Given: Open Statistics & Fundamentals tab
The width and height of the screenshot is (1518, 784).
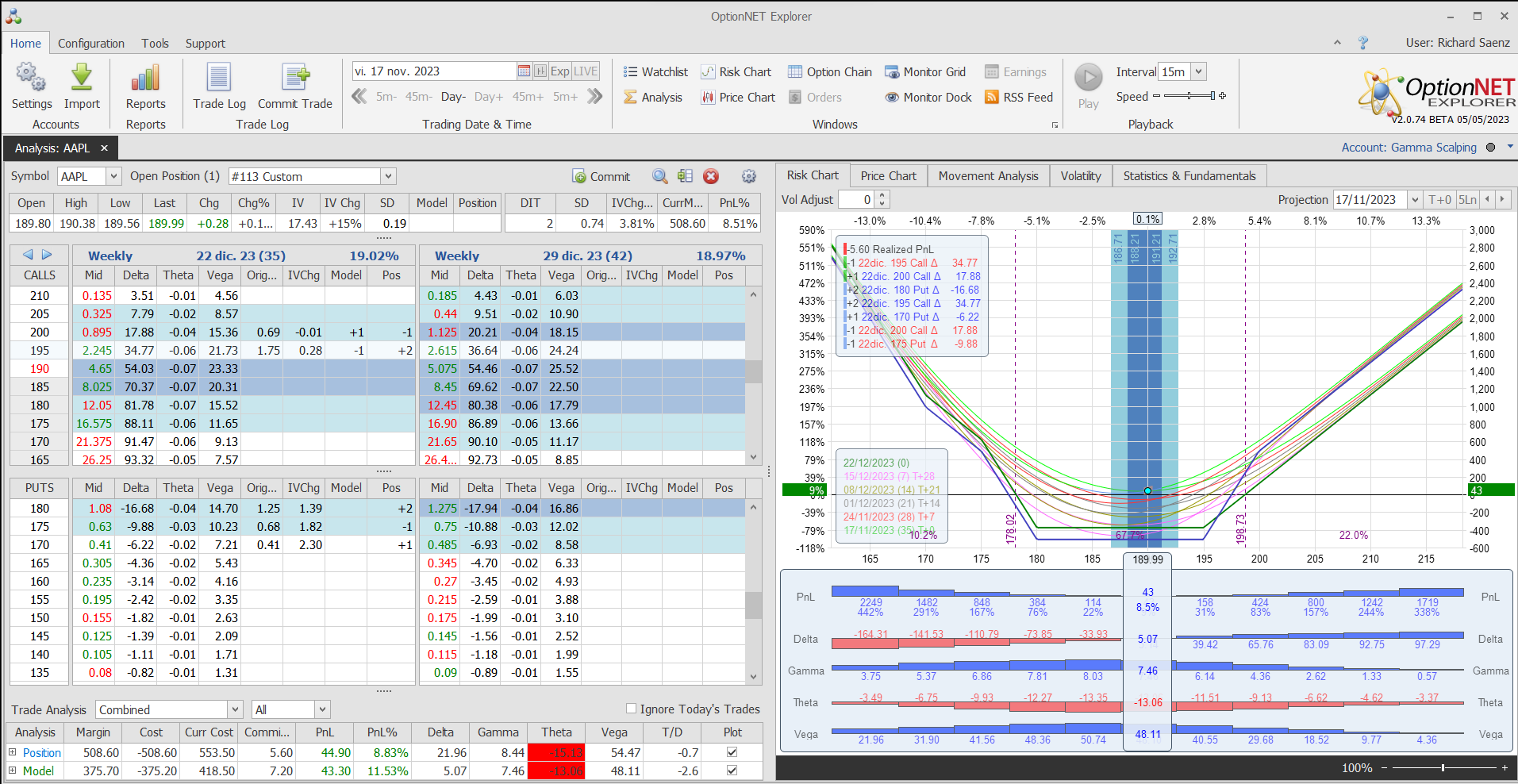Looking at the screenshot, I should (x=1189, y=176).
